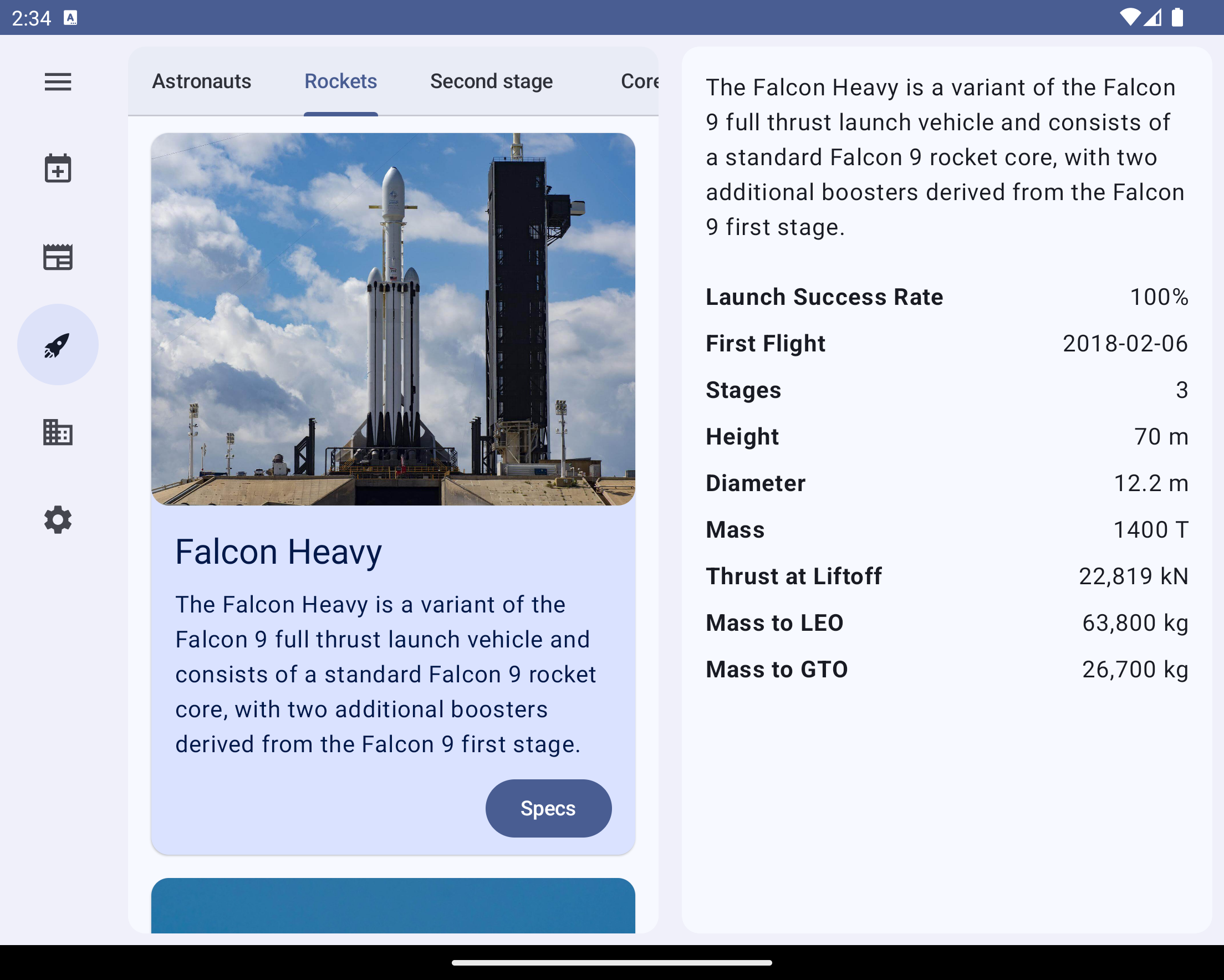Viewport: 1224px width, 980px height.
Task: Select the Thrust value 22,819 kN
Action: pyautogui.click(x=1133, y=576)
